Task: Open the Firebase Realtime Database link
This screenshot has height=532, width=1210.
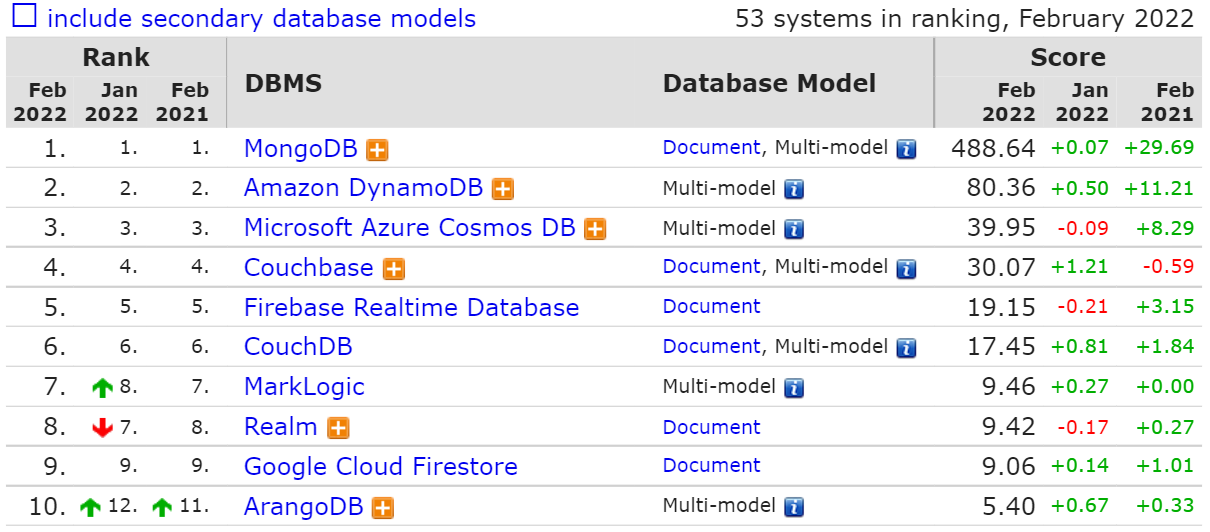Action: 411,308
